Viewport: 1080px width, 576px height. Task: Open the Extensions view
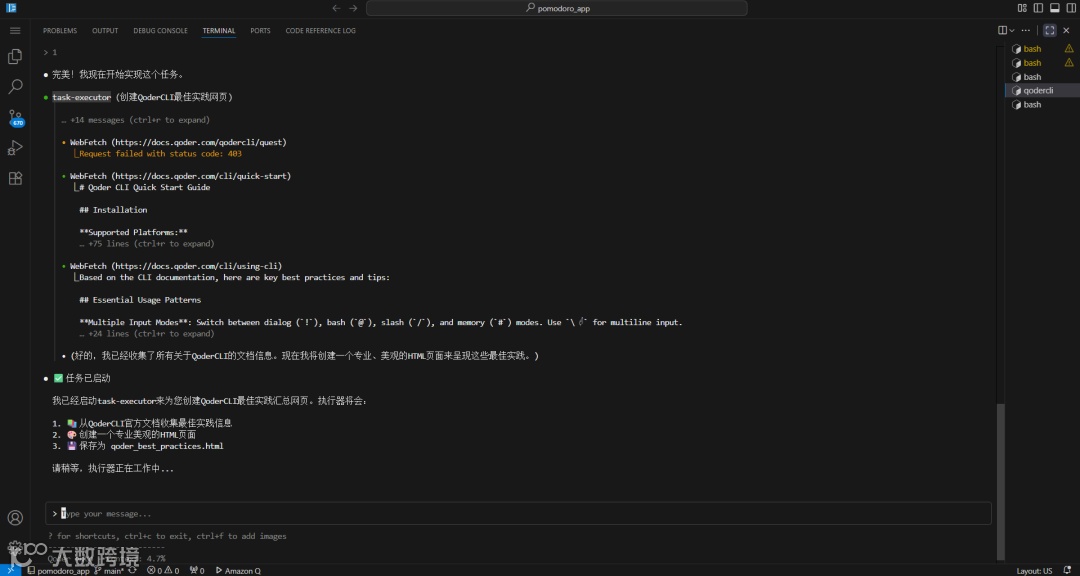click(14, 178)
